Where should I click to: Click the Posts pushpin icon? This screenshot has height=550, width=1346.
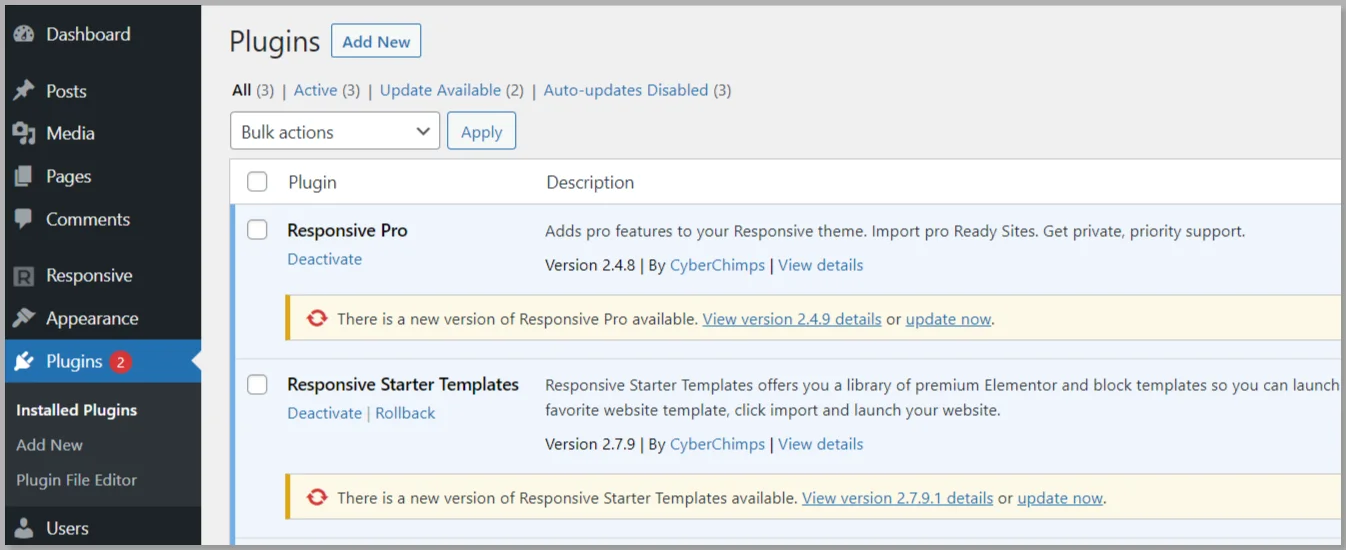click(x=24, y=91)
